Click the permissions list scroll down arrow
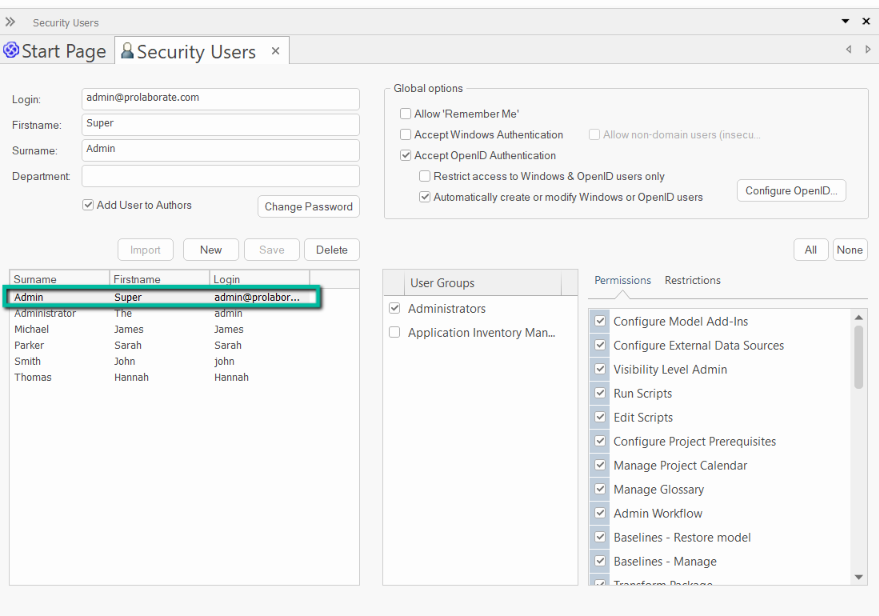Viewport: 879px width, 616px height. coord(858,577)
